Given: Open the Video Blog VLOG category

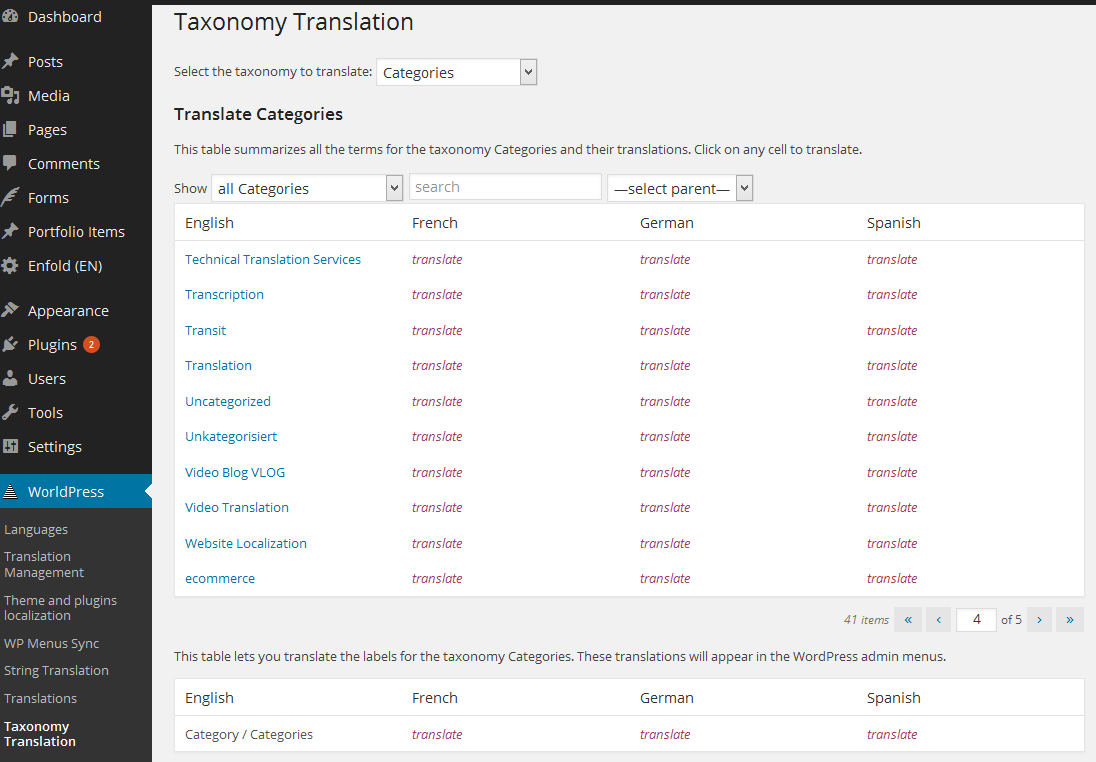Looking at the screenshot, I should (x=235, y=472).
